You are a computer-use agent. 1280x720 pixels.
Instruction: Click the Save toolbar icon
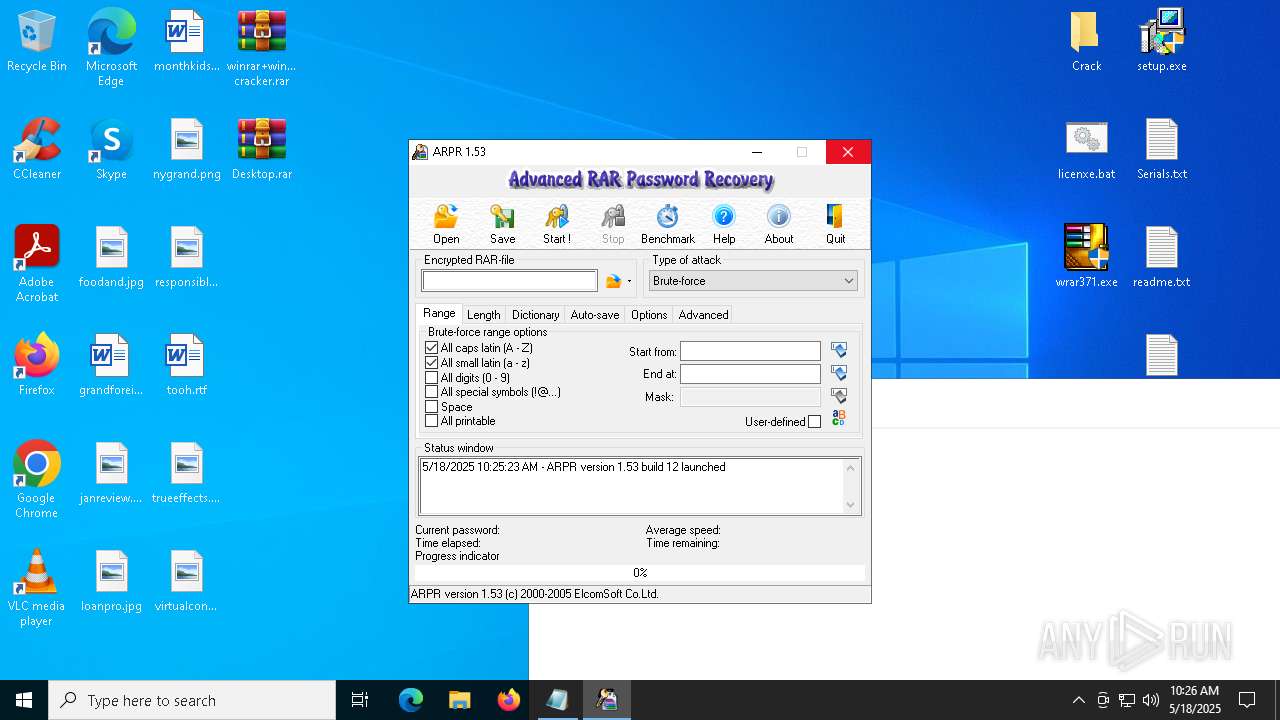[502, 224]
